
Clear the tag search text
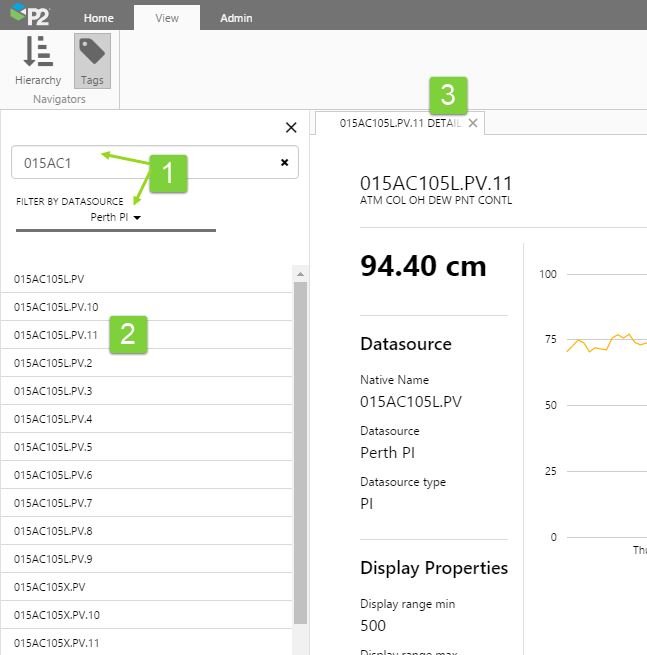tap(284, 162)
